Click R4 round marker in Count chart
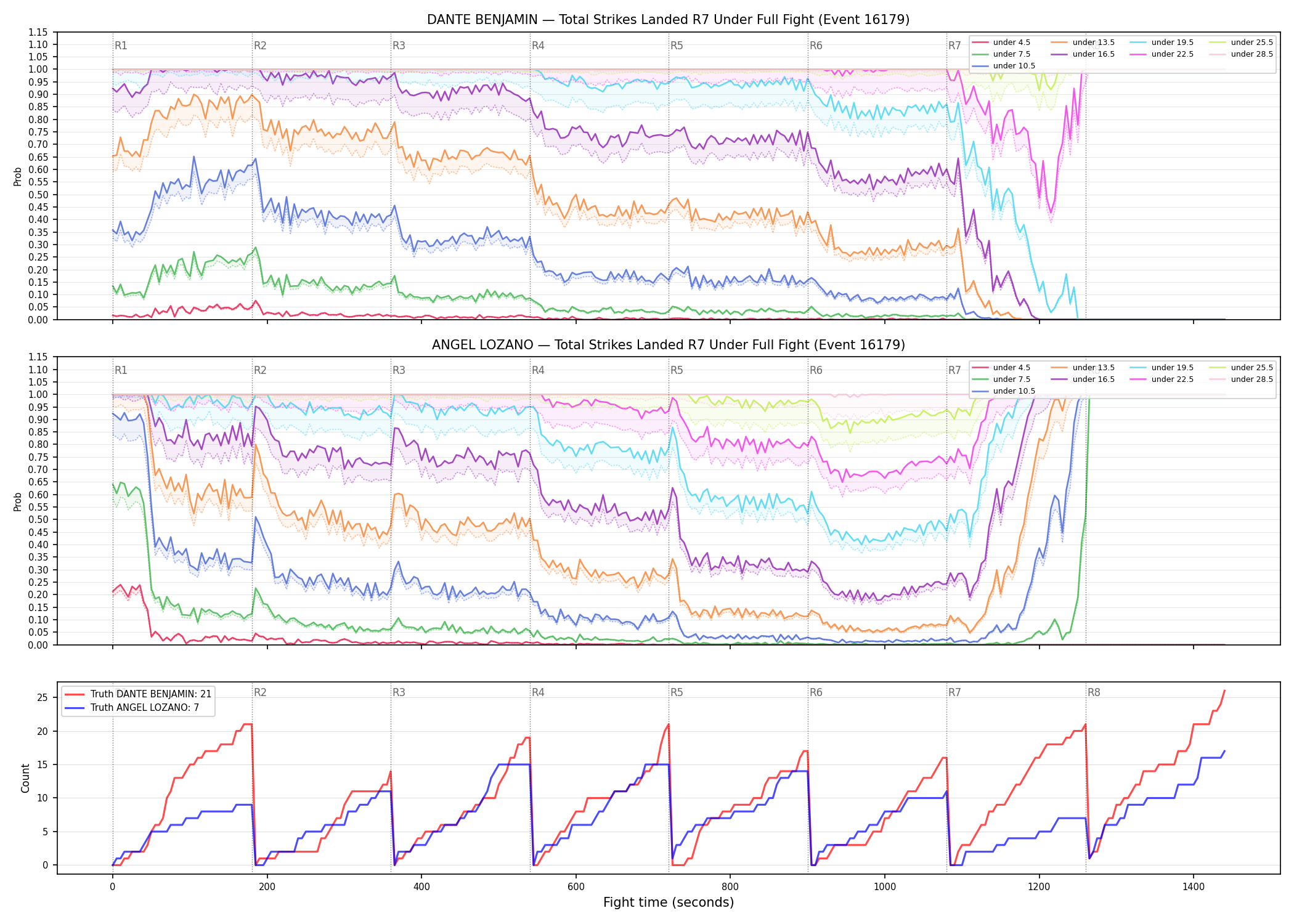This screenshot has height=924, width=1294. tap(538, 692)
